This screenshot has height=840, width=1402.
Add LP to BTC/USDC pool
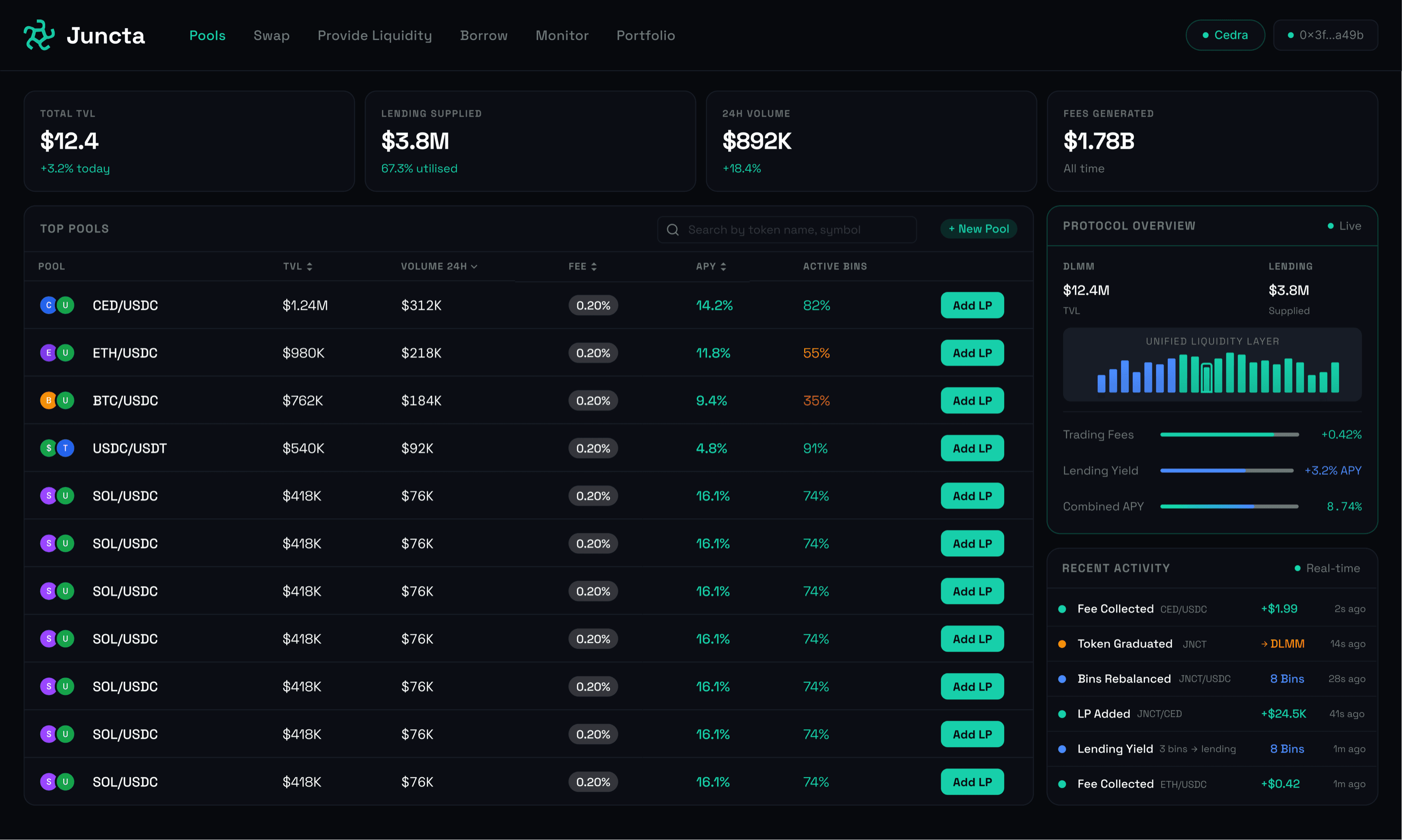[x=972, y=400]
